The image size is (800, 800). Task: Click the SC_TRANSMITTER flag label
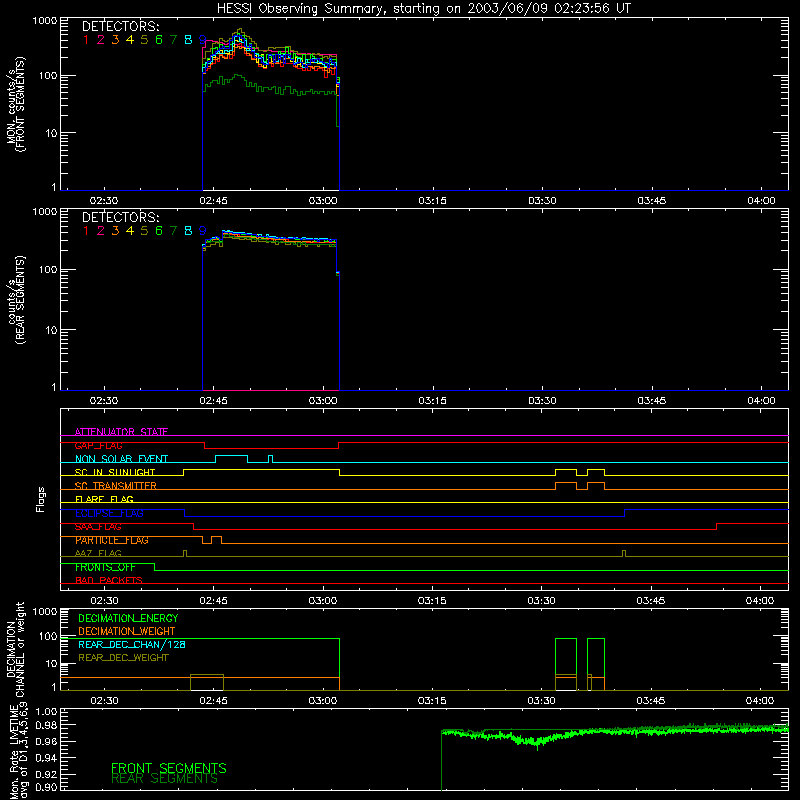(x=115, y=486)
